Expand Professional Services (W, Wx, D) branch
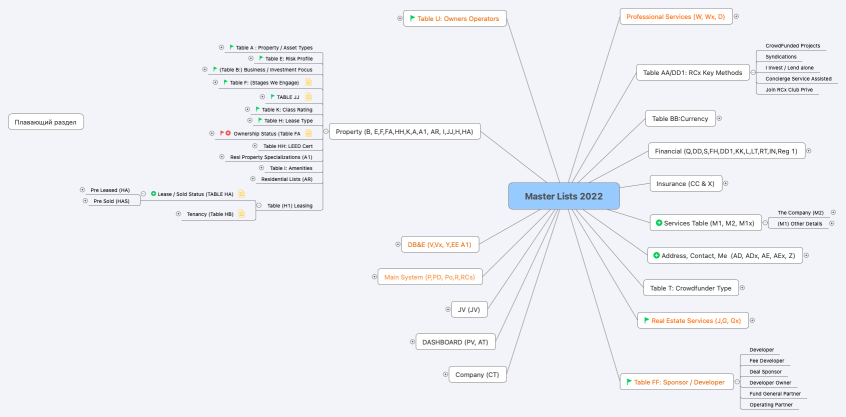Screen dimensions: 846x417 tap(736, 16)
